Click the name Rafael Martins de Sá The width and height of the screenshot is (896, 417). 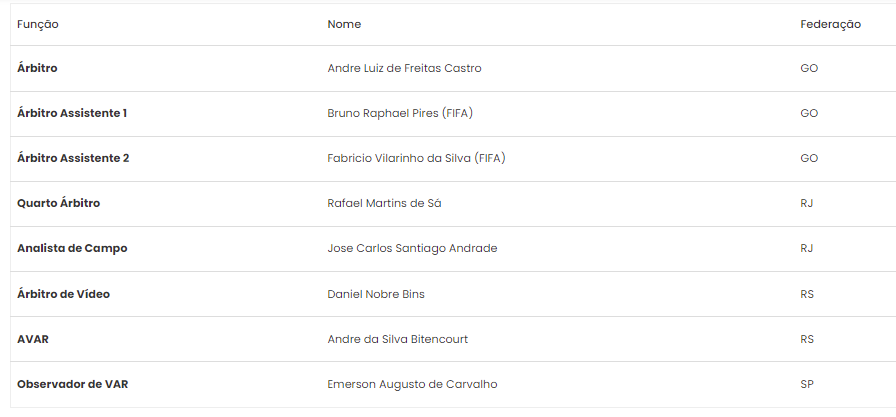click(384, 203)
